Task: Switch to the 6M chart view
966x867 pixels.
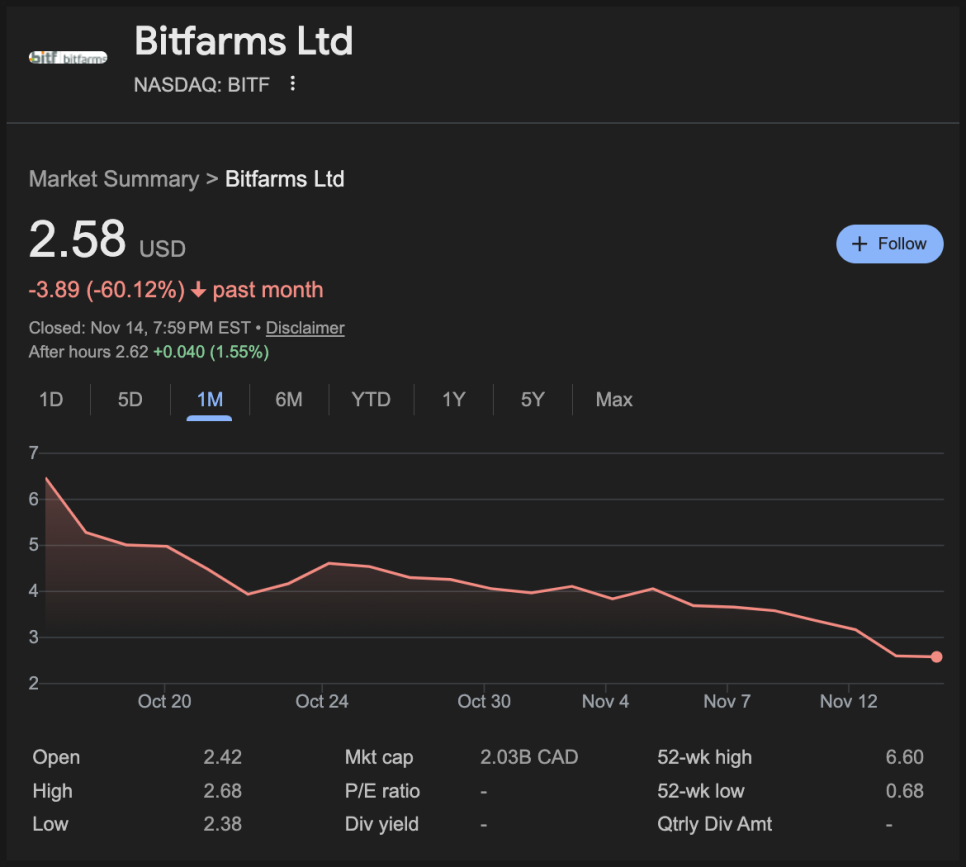Action: click(289, 400)
